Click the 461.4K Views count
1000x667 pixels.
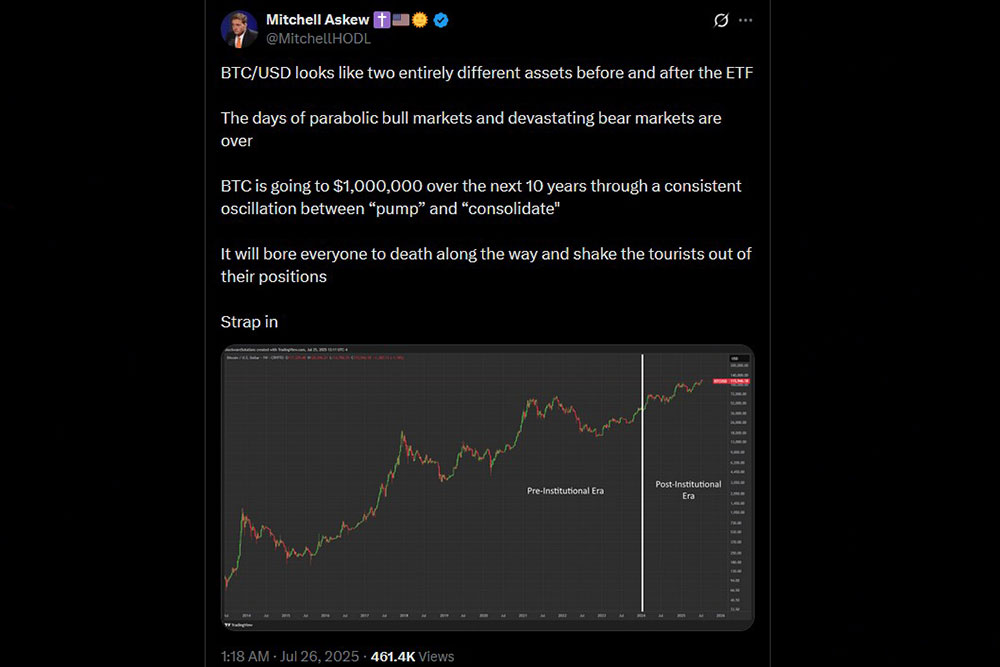[412, 656]
